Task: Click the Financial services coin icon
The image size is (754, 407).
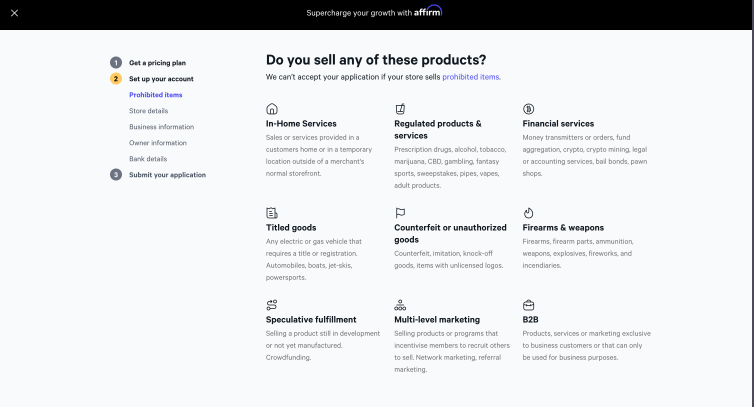Action: tap(528, 109)
